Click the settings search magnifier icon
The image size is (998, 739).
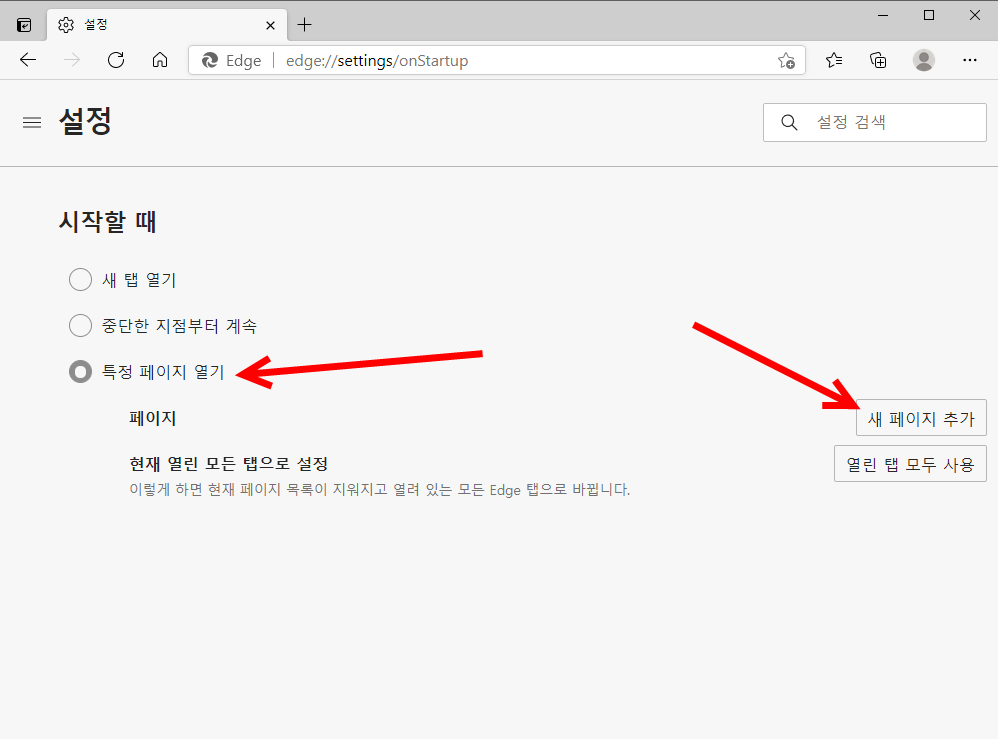click(x=789, y=122)
